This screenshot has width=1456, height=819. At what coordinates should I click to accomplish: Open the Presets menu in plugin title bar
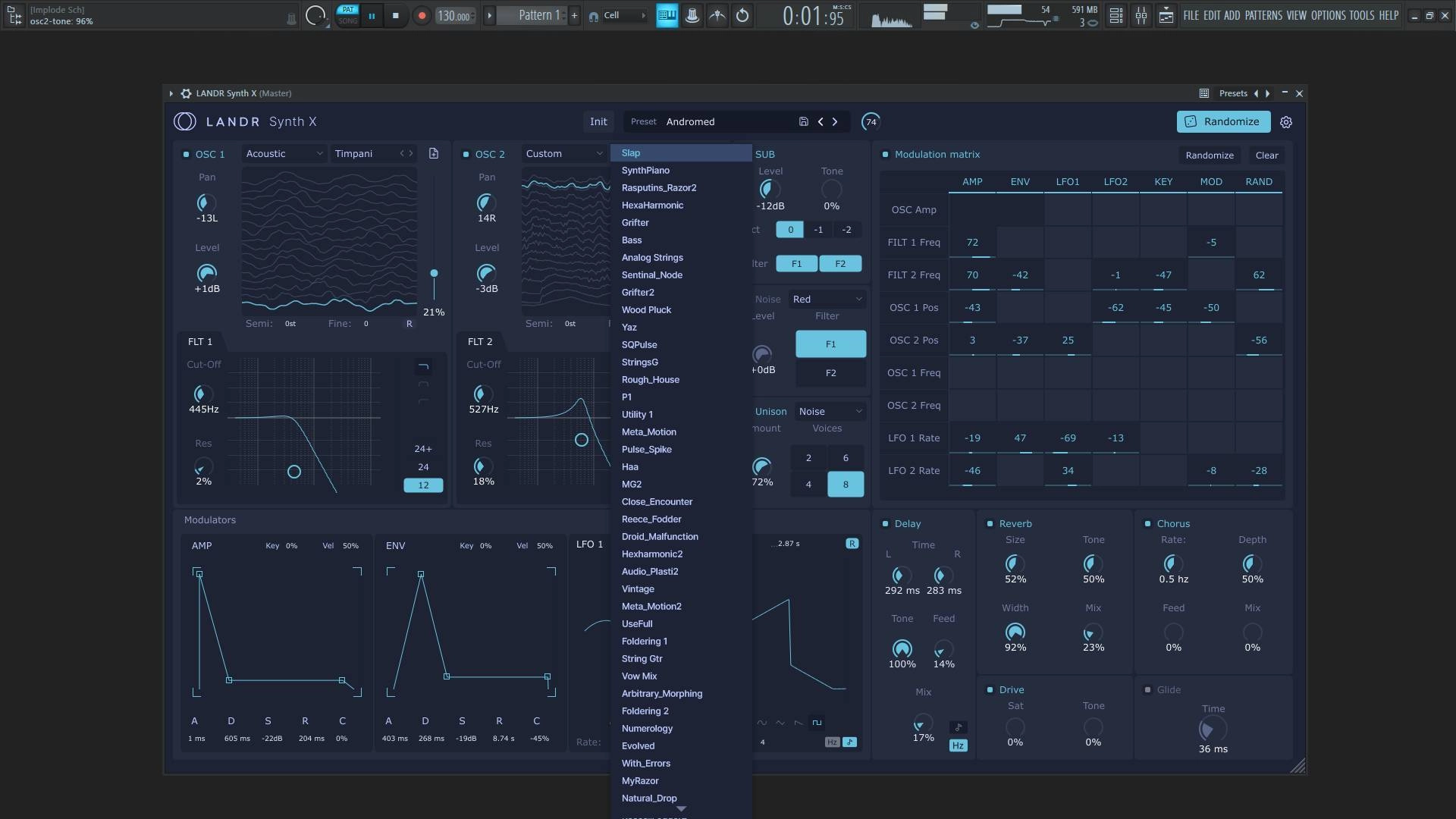(x=1233, y=93)
